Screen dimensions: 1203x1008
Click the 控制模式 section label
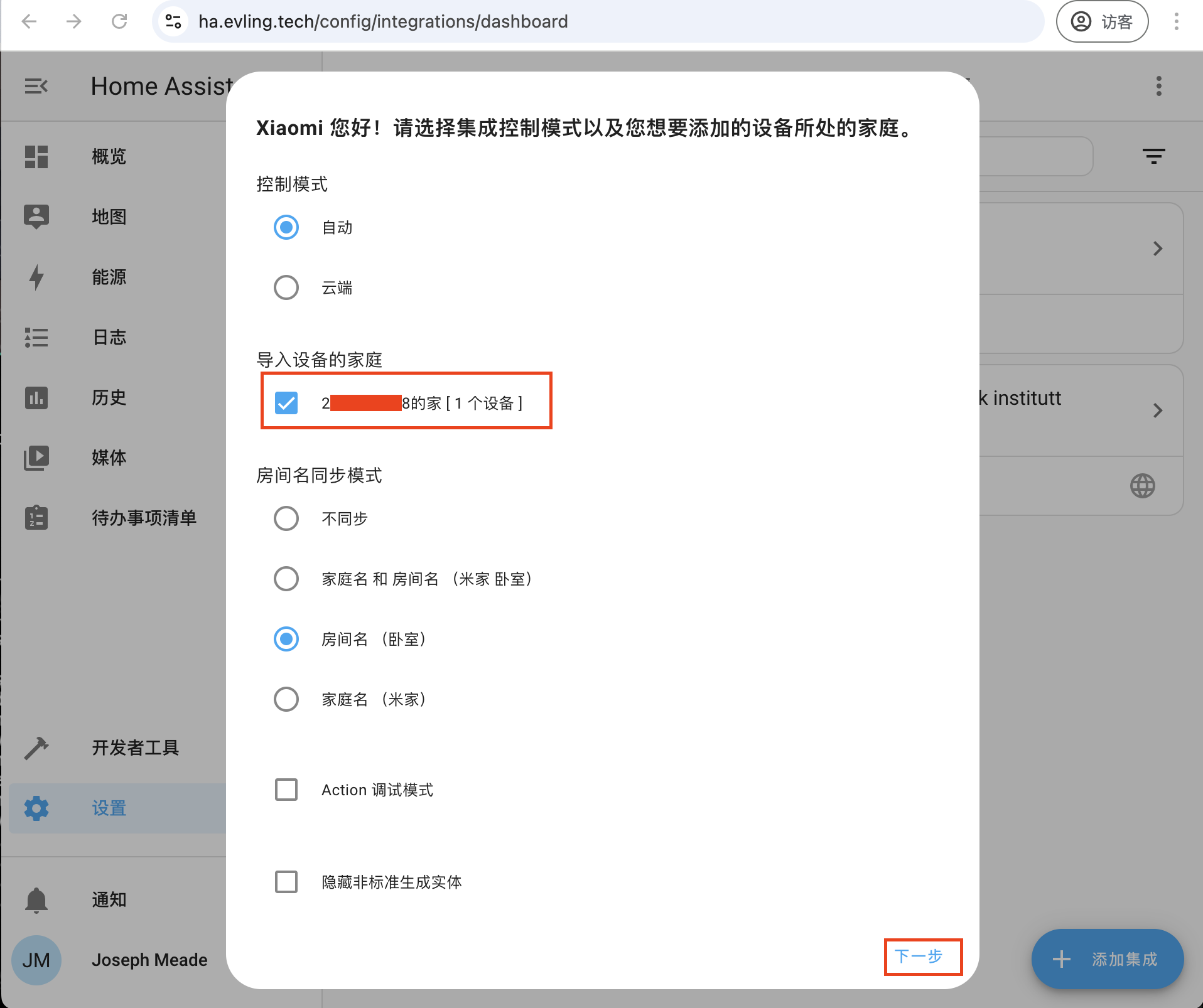[x=292, y=185]
